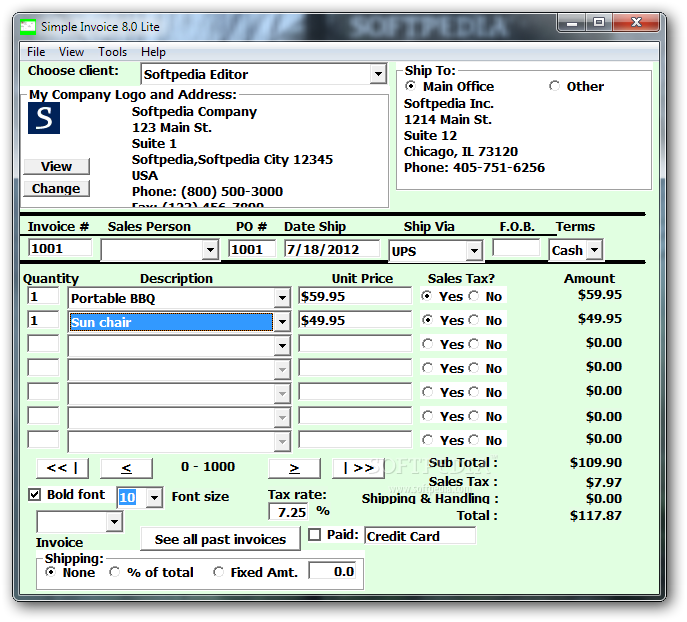Maximize the Simple Invoice window
The width and height of the screenshot is (687, 622).
599,22
